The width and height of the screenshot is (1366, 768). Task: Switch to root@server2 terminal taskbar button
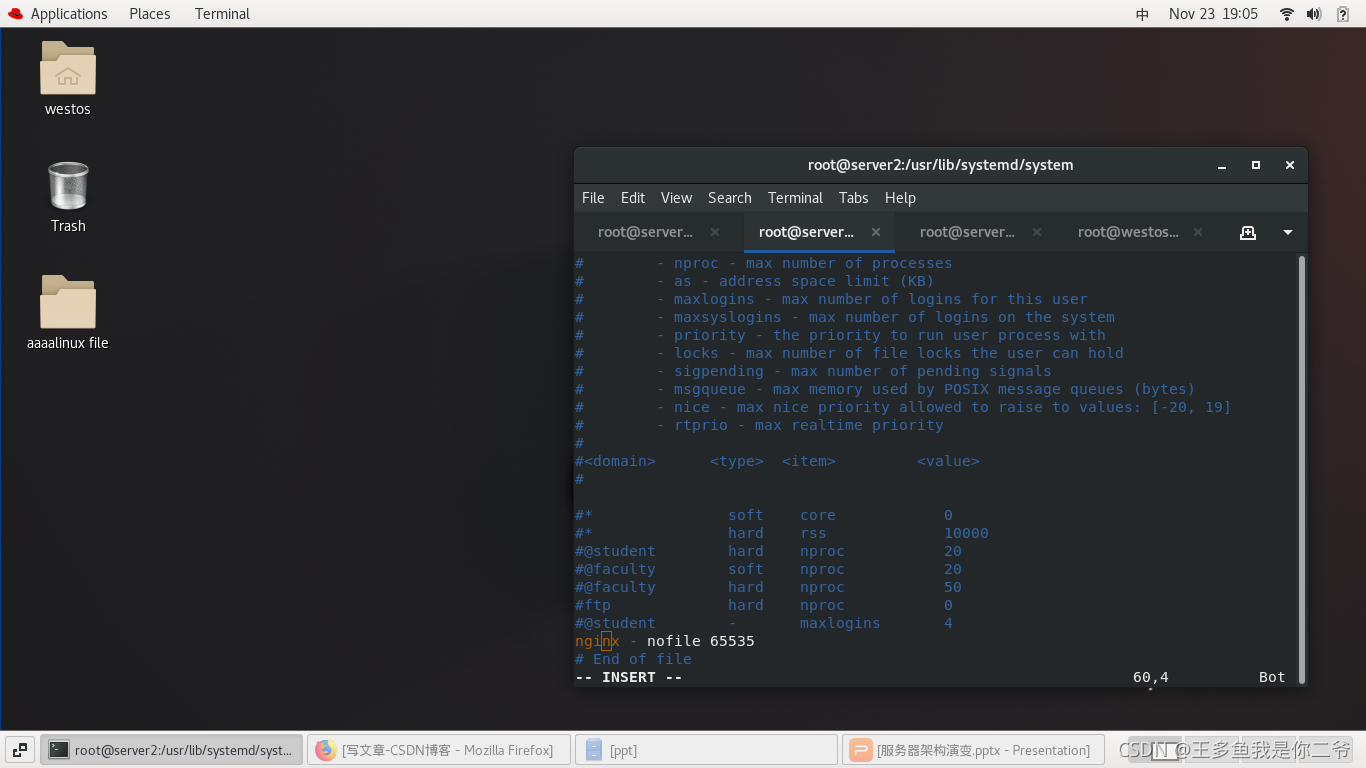click(x=171, y=749)
